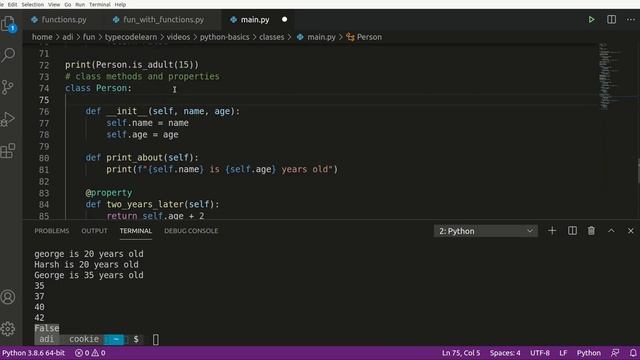Click 'class Person:' on line 74
The image size is (640, 360).
pos(98,88)
